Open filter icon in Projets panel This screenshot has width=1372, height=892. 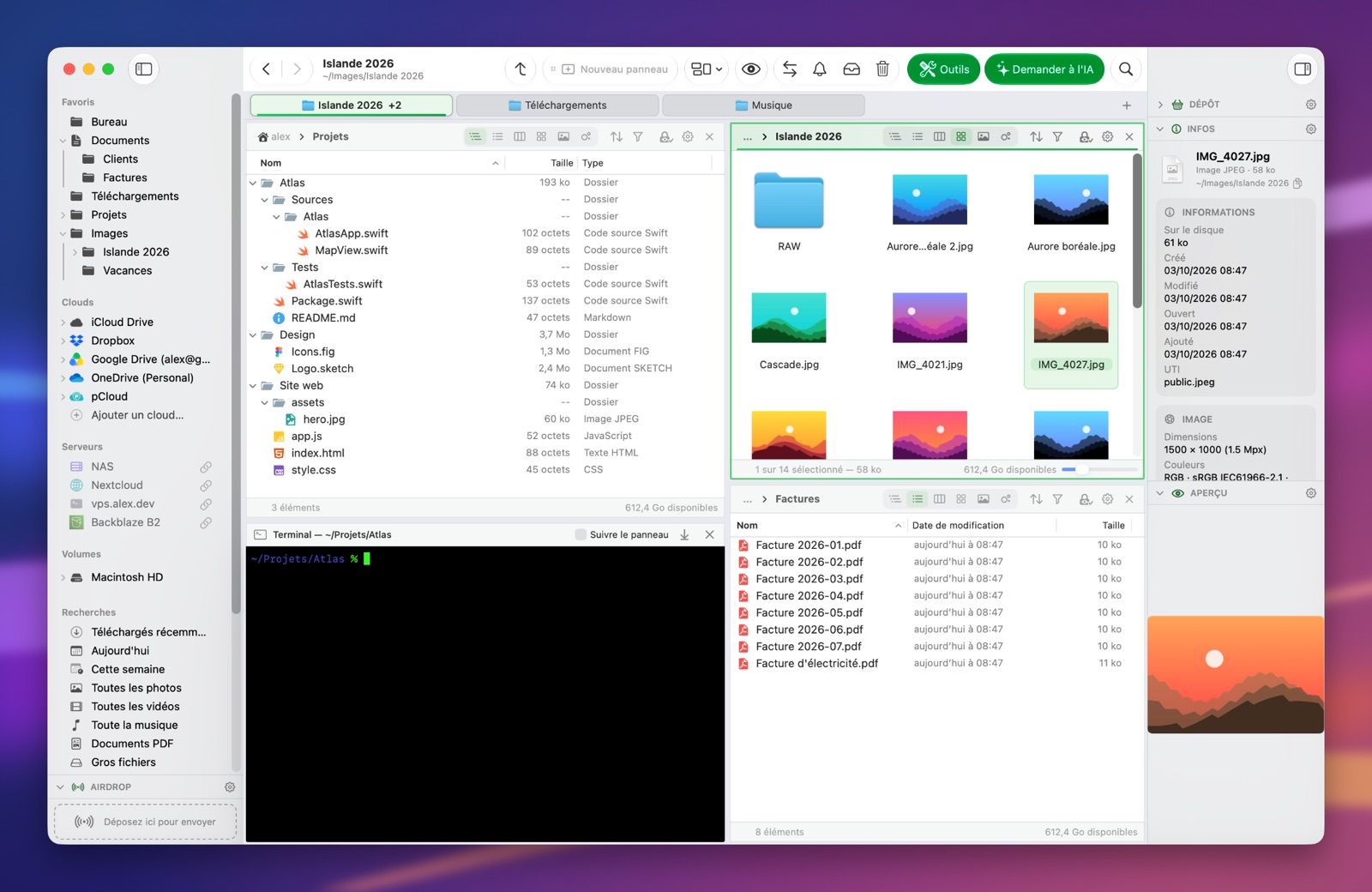[638, 137]
